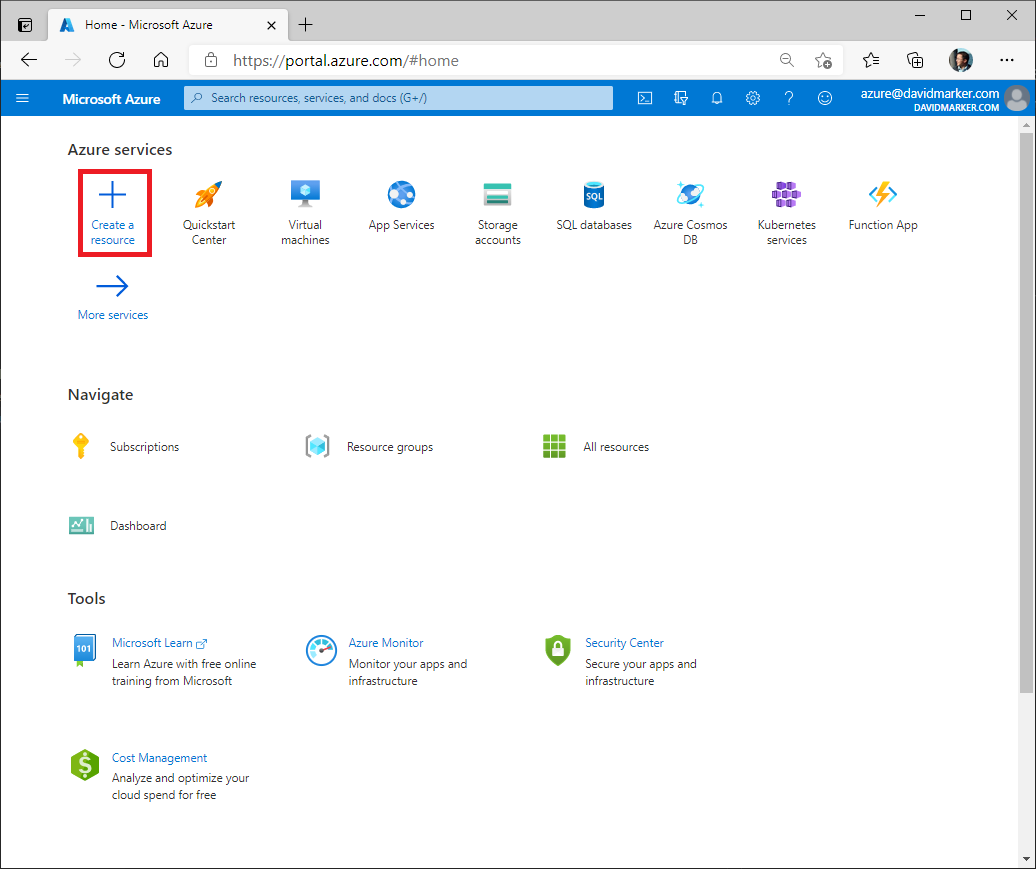Click the Microsoft Learn link
The height and width of the screenshot is (869, 1036).
click(x=152, y=642)
